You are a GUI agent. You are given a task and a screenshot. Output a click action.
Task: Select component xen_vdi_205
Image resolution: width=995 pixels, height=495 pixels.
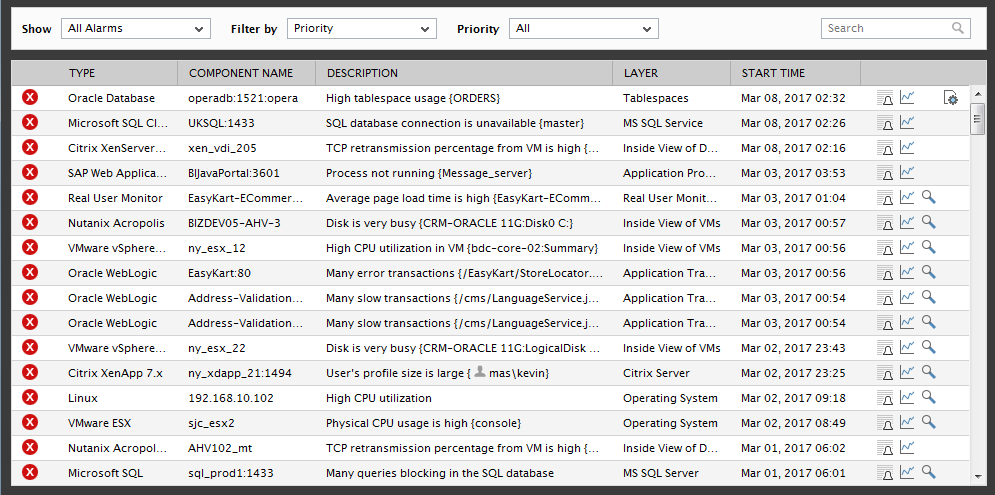[x=222, y=148]
